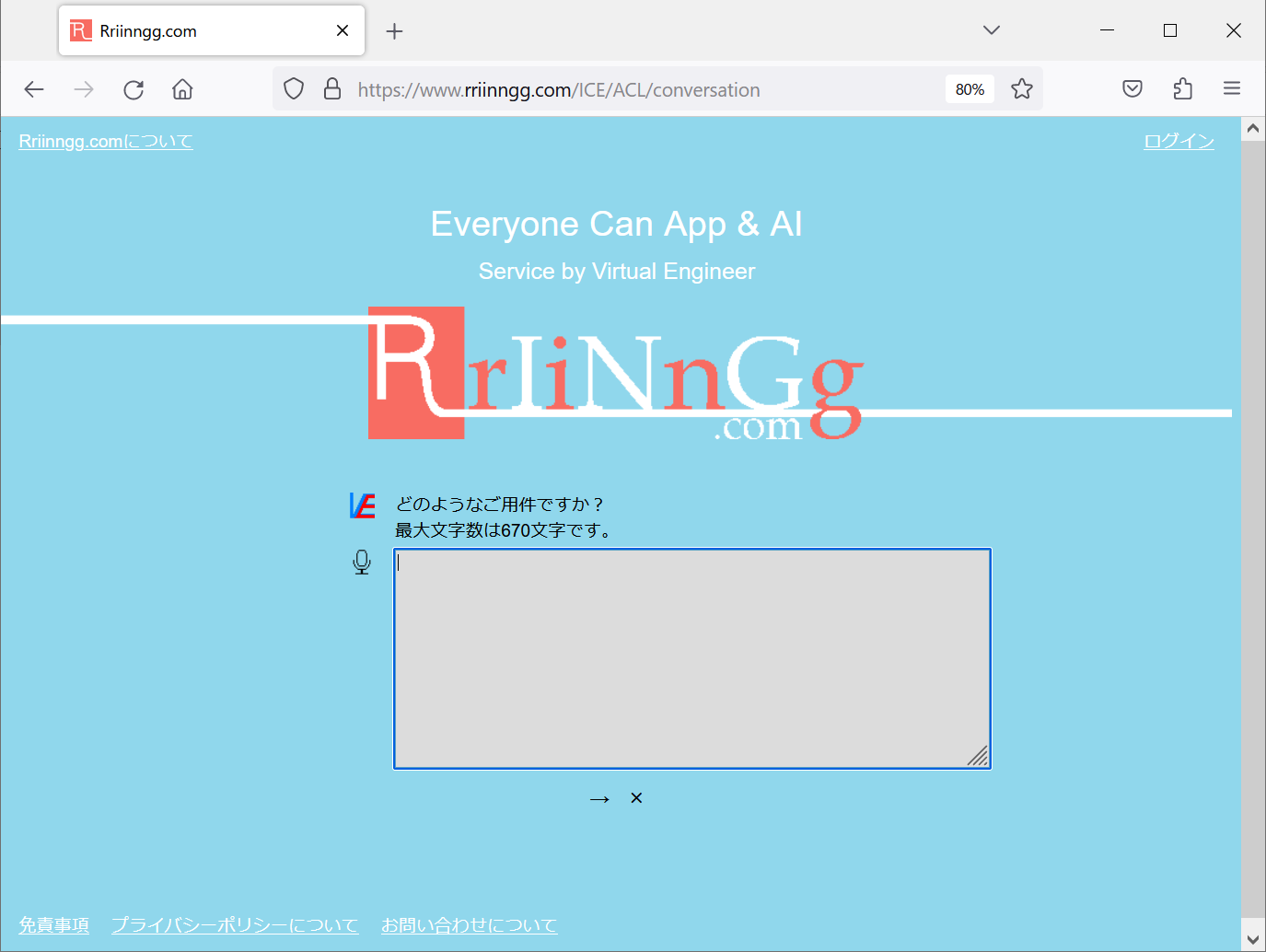Viewport: 1266px width, 952px height.
Task: Click 'Service by Virtual Engineer' text
Action: tap(617, 272)
